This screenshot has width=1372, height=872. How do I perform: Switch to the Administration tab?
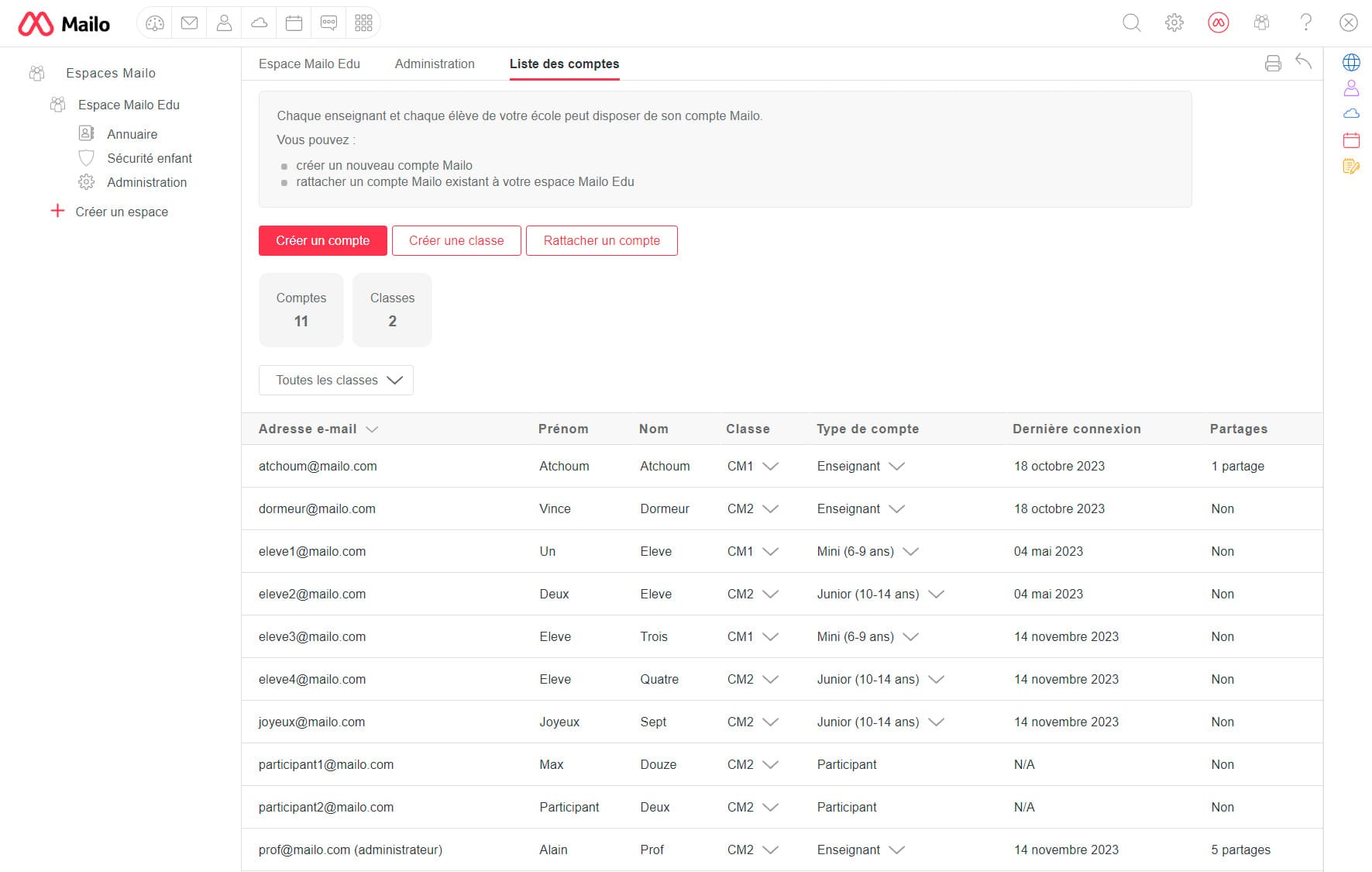coord(435,64)
